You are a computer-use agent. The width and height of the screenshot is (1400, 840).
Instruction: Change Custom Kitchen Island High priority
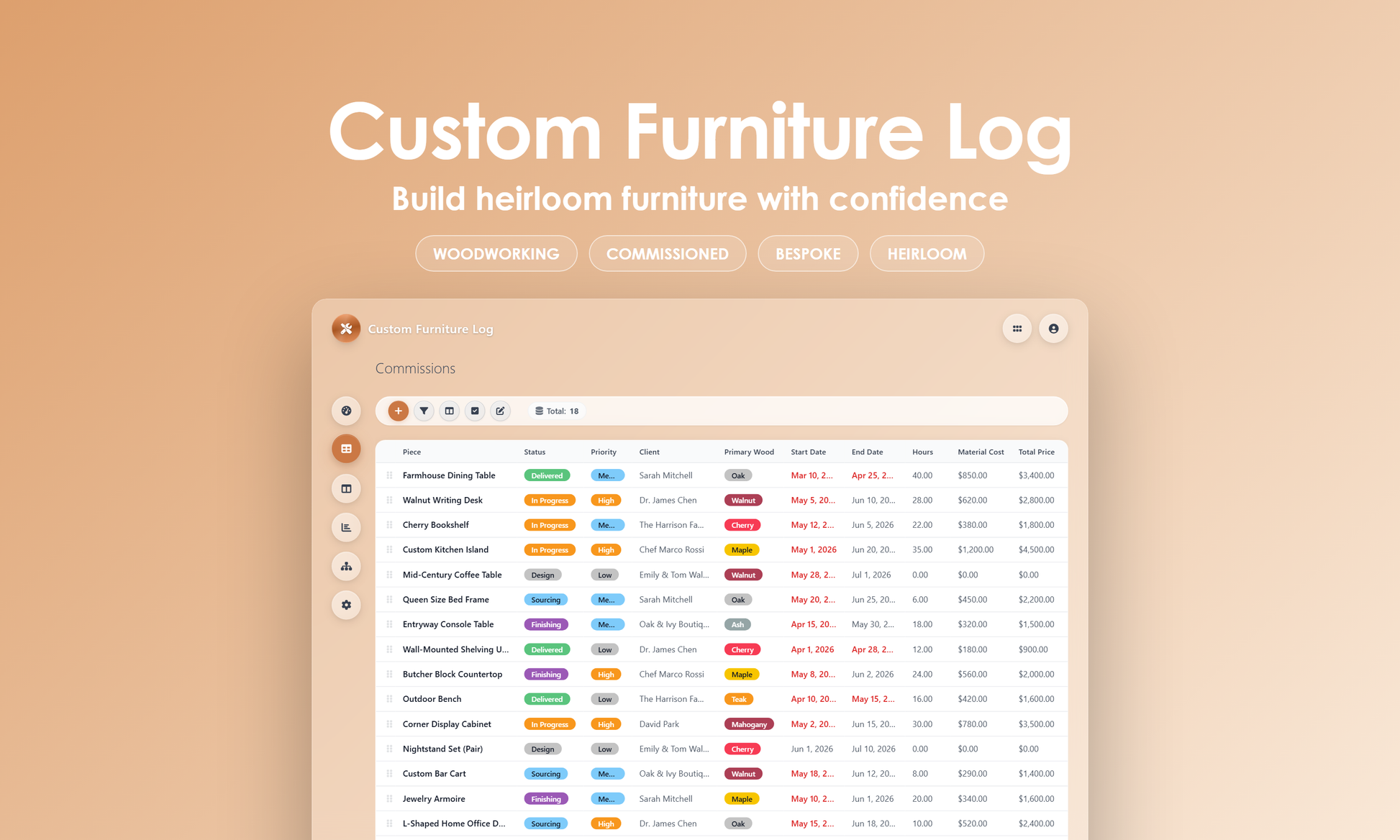606,550
